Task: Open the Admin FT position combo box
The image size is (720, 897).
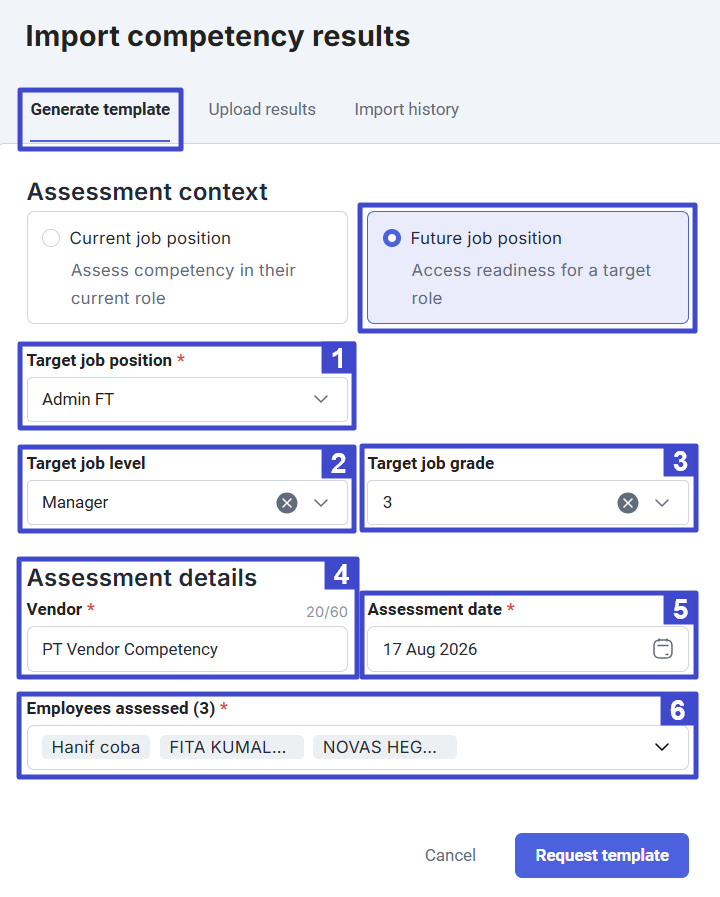Action: 188,399
